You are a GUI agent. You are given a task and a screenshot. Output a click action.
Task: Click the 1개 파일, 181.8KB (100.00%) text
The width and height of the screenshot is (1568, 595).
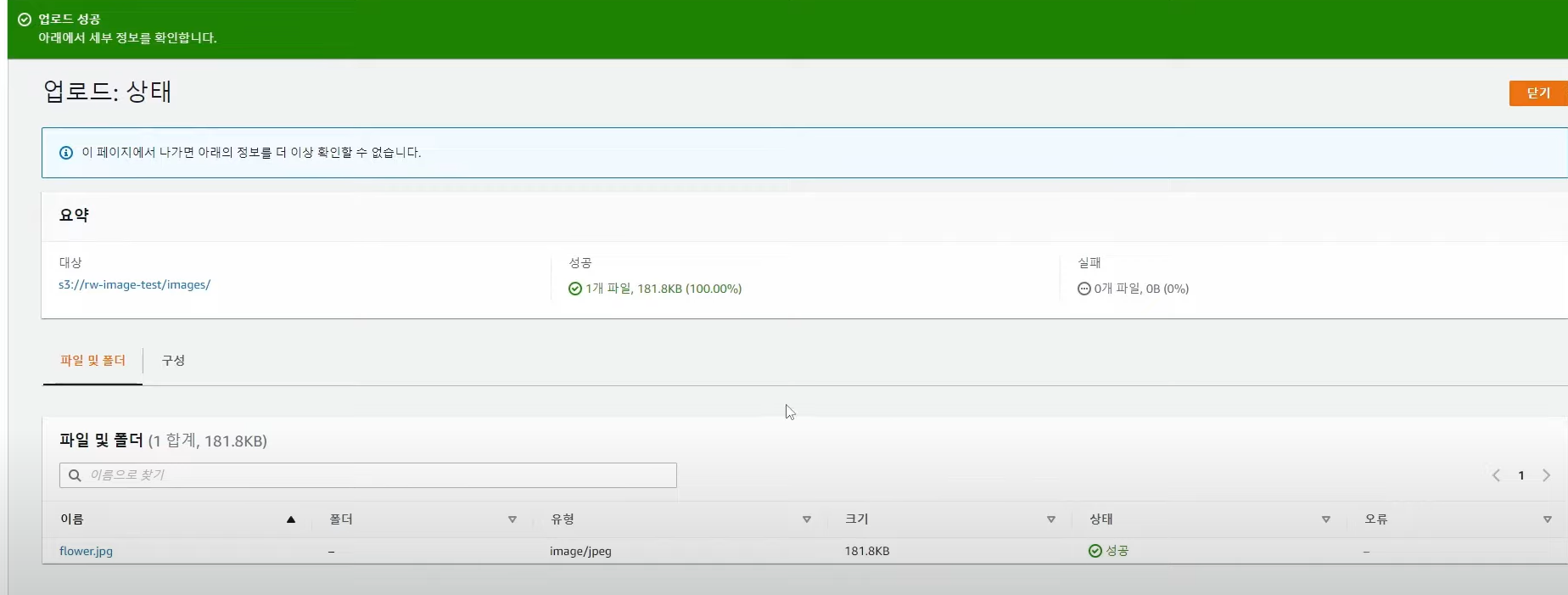point(664,289)
